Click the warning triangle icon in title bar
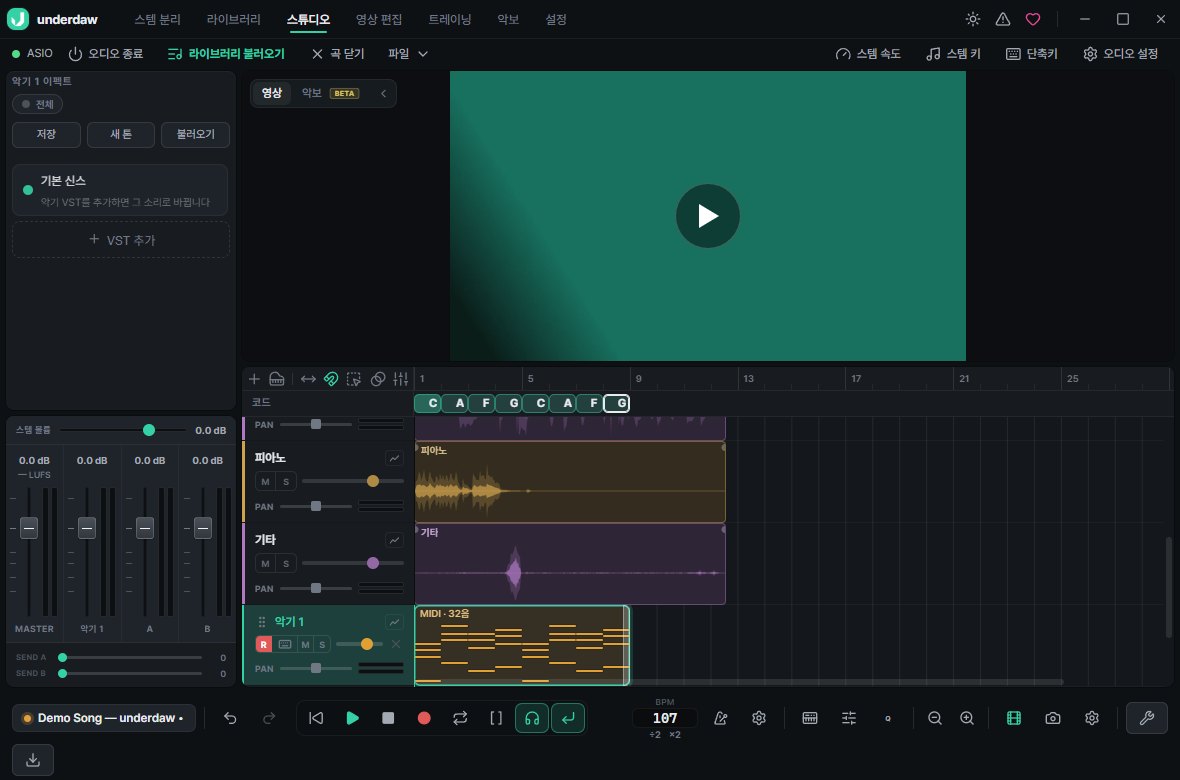 tap(1003, 20)
